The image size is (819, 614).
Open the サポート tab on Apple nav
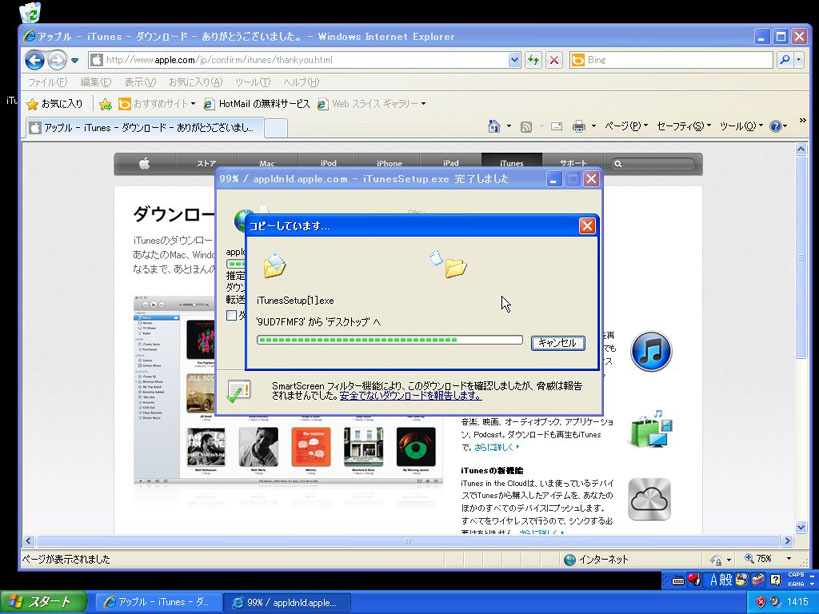pyautogui.click(x=573, y=163)
